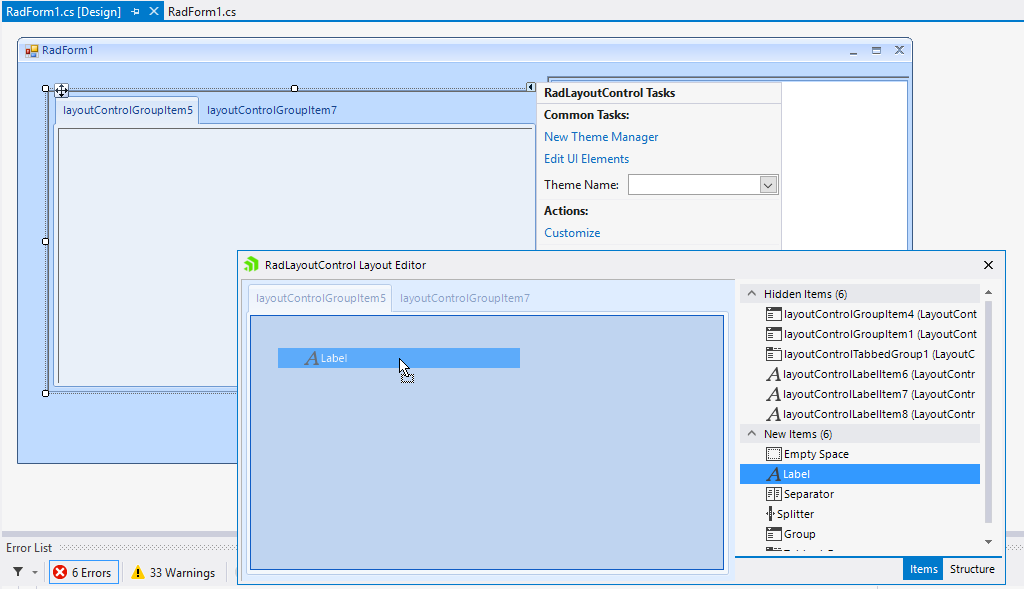The width and height of the screenshot is (1024, 589).
Task: Toggle the pin on RadForm1.cs [Design] tab
Action: pyautogui.click(x=135, y=12)
